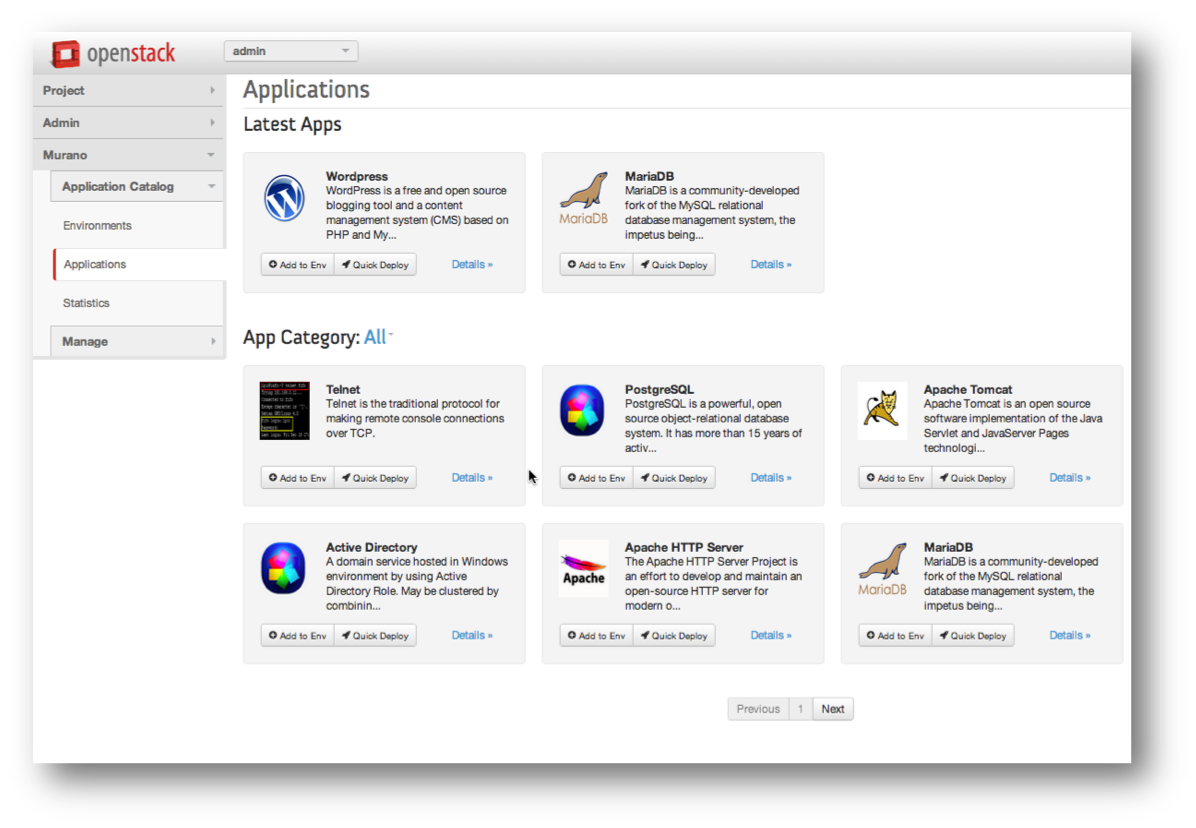Click the Wordpress app icon

click(284, 198)
